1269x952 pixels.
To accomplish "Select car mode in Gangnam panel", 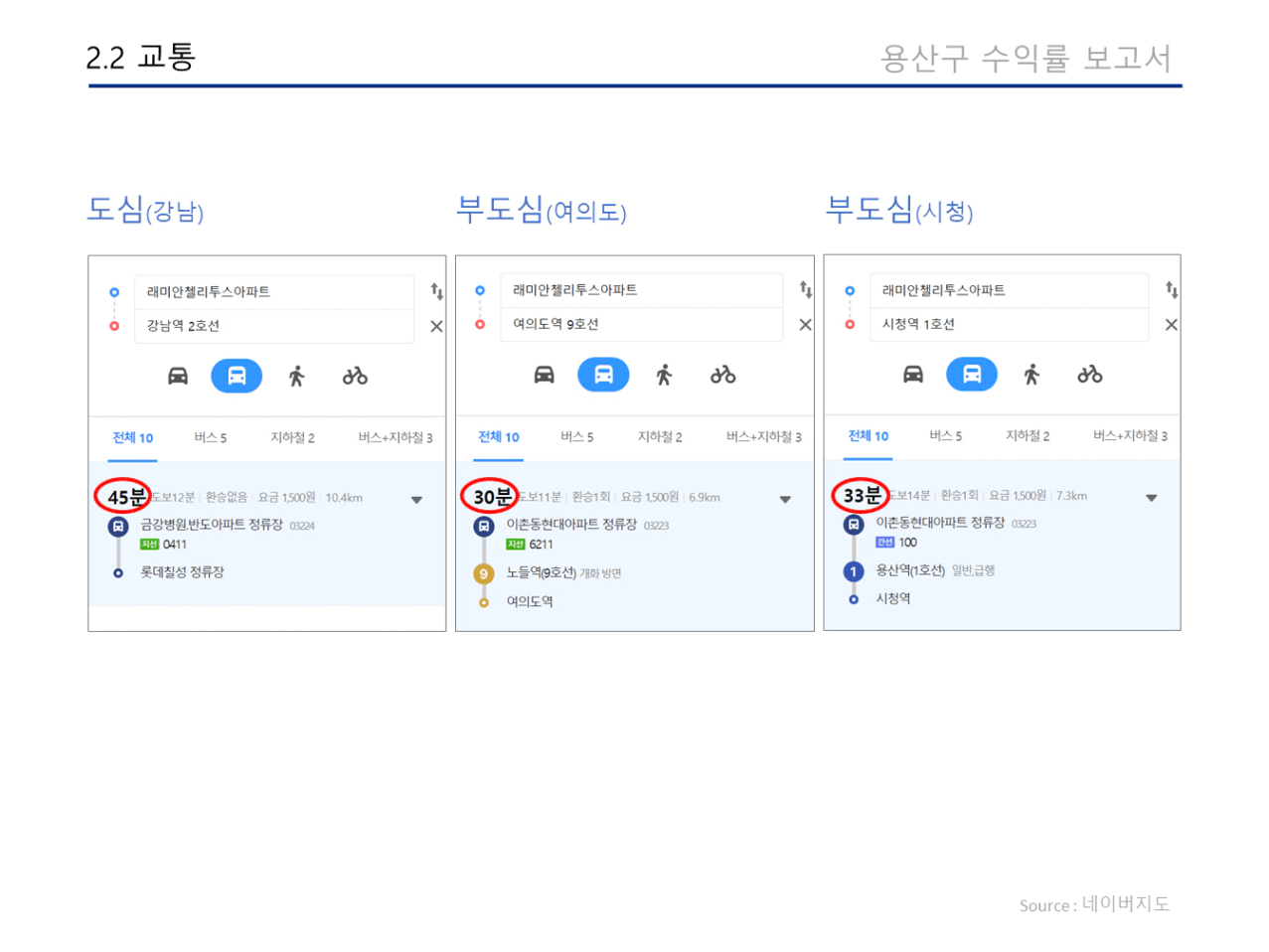I will pos(178,376).
